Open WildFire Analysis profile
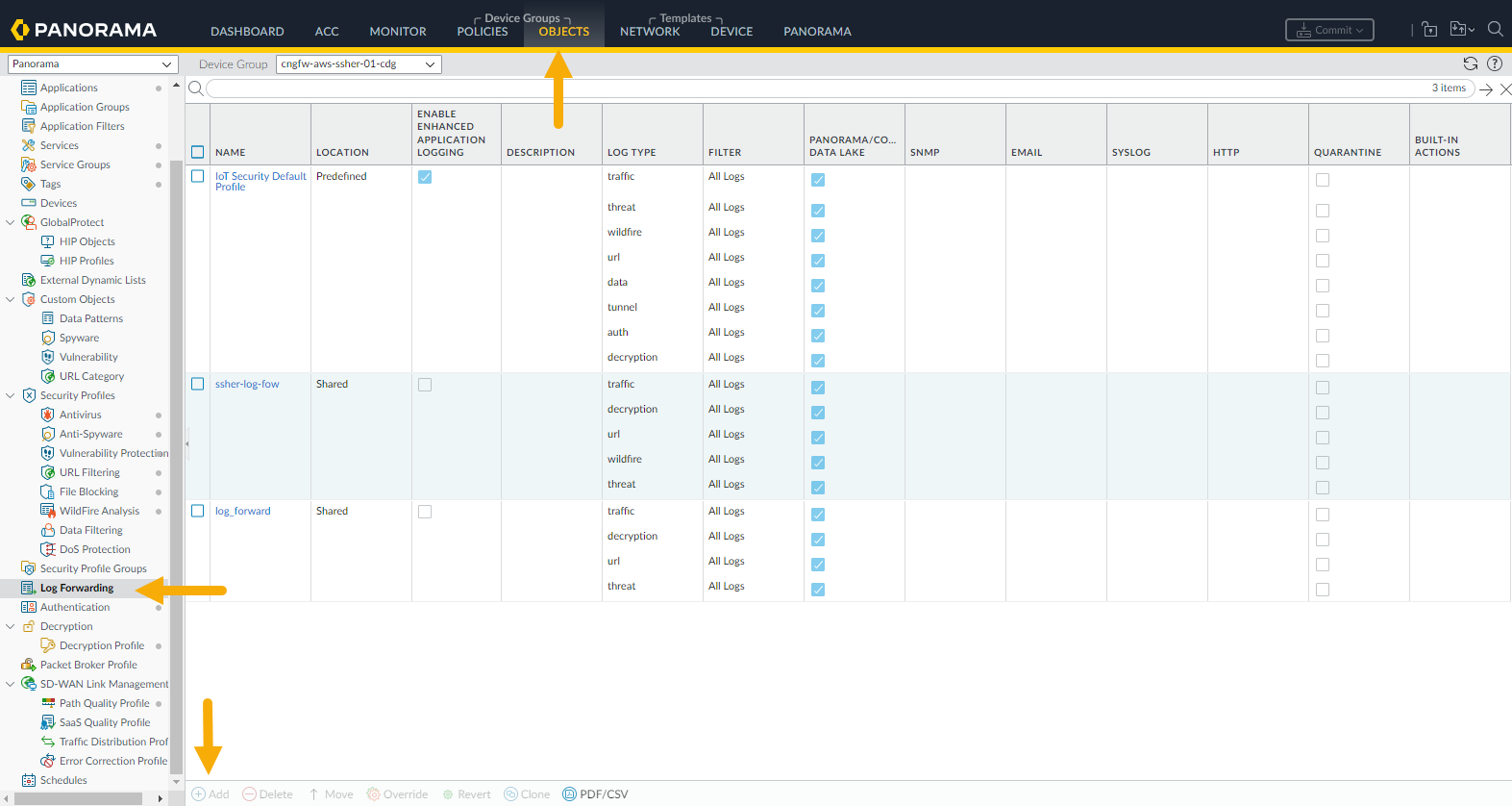Screen dimensions: 1512x806 (x=99, y=511)
